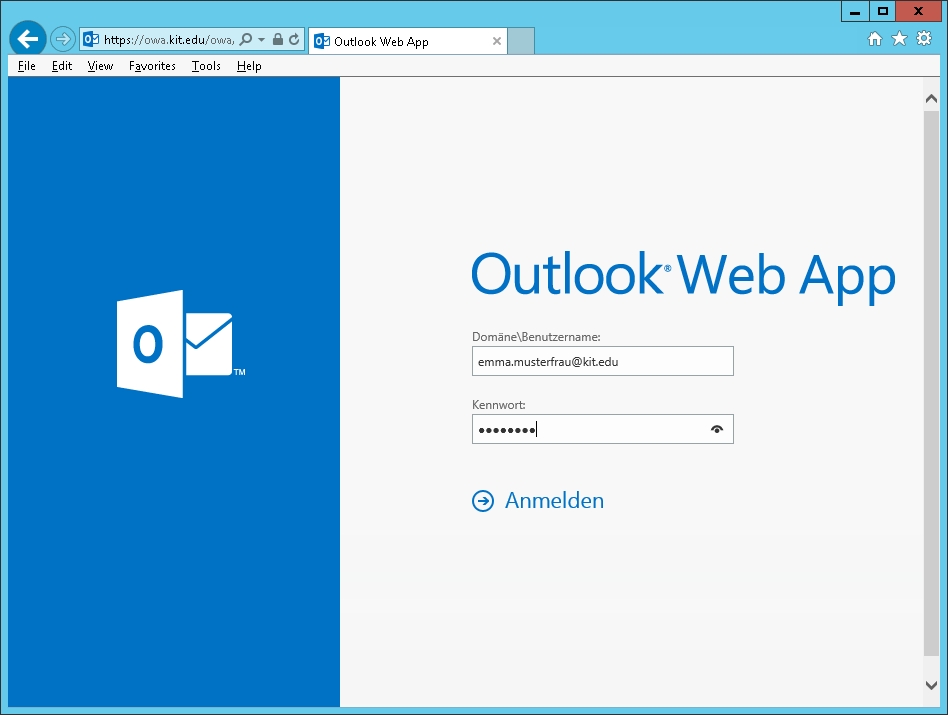
Task: Open the Tools menu
Action: [x=206, y=66]
